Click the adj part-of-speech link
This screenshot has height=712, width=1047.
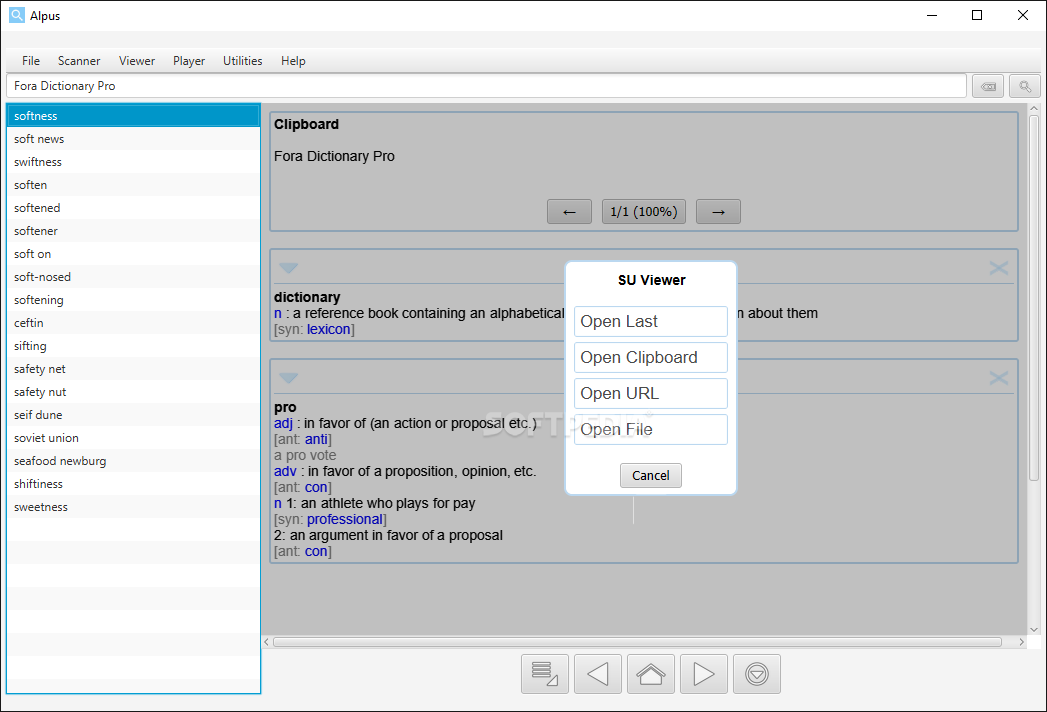tap(283, 423)
